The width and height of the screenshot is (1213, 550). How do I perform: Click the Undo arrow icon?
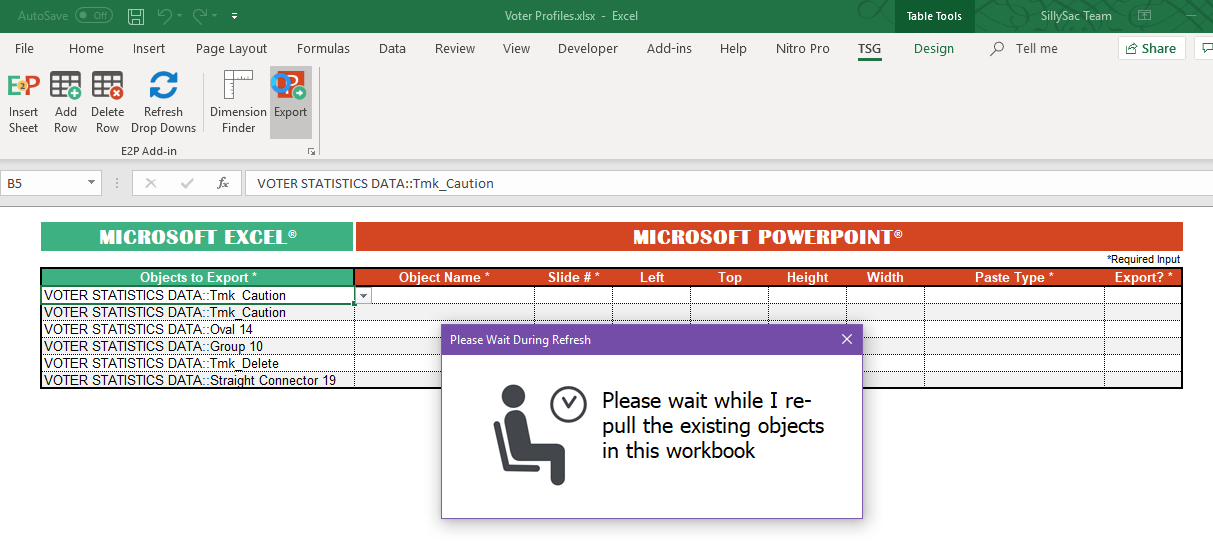pyautogui.click(x=163, y=16)
